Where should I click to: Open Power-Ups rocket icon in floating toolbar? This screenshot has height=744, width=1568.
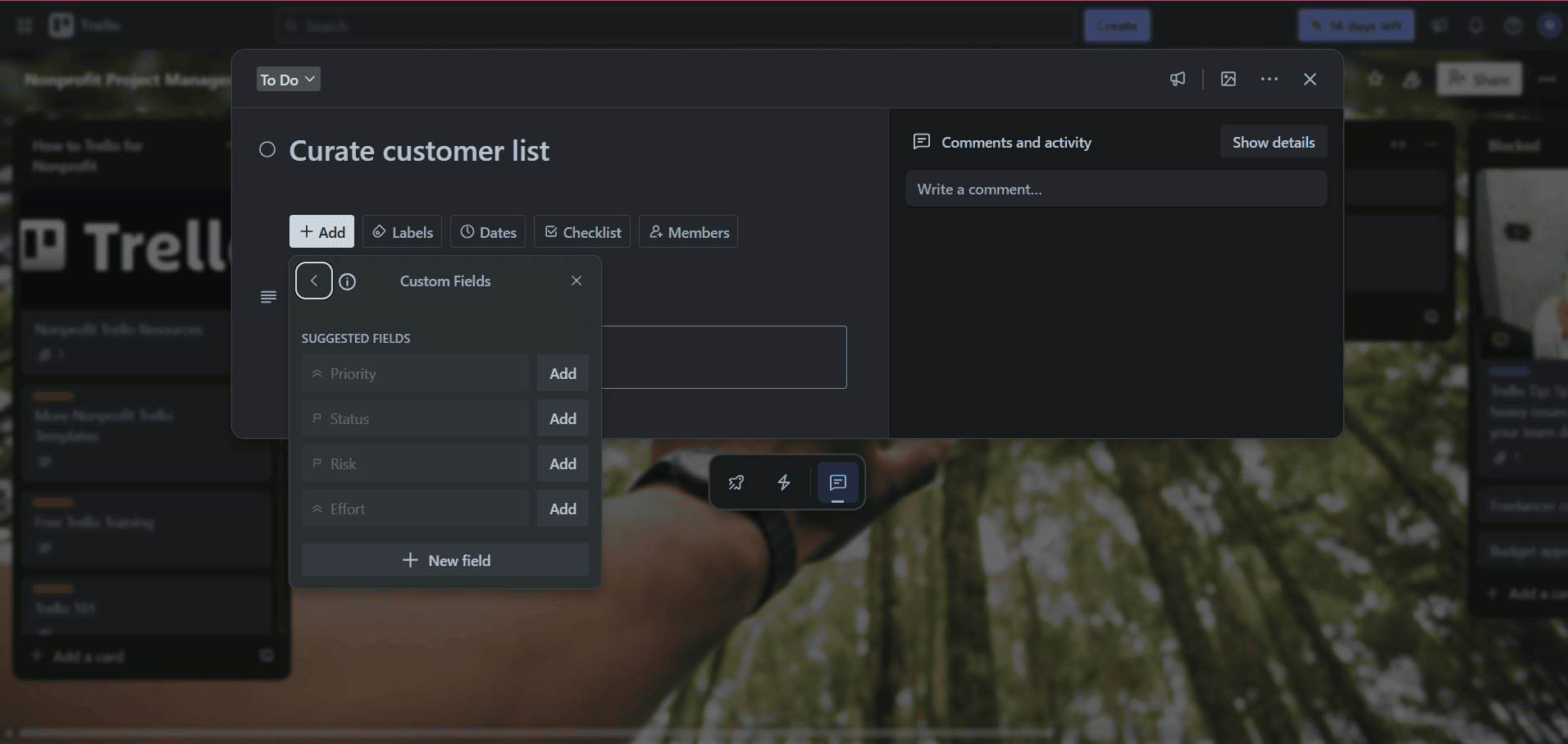(x=736, y=482)
